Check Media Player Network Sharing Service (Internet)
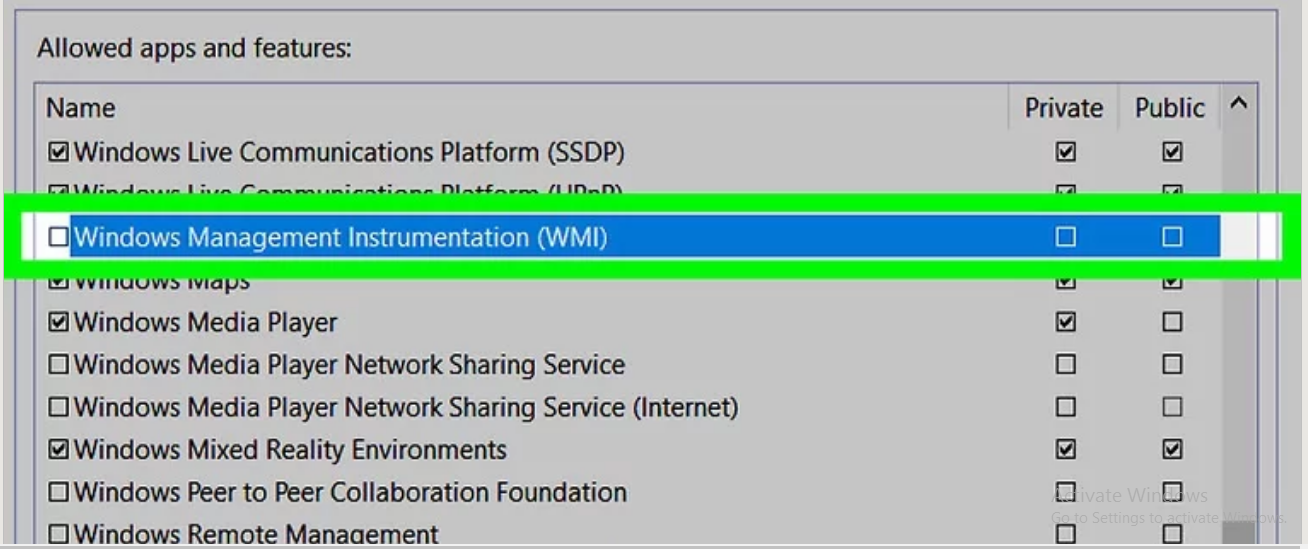 pos(59,407)
